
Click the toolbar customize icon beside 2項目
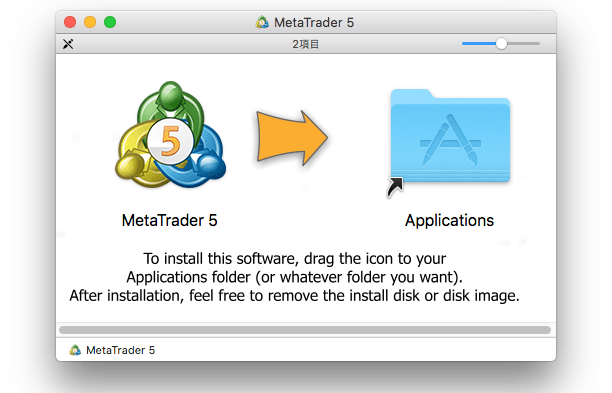coord(68,44)
